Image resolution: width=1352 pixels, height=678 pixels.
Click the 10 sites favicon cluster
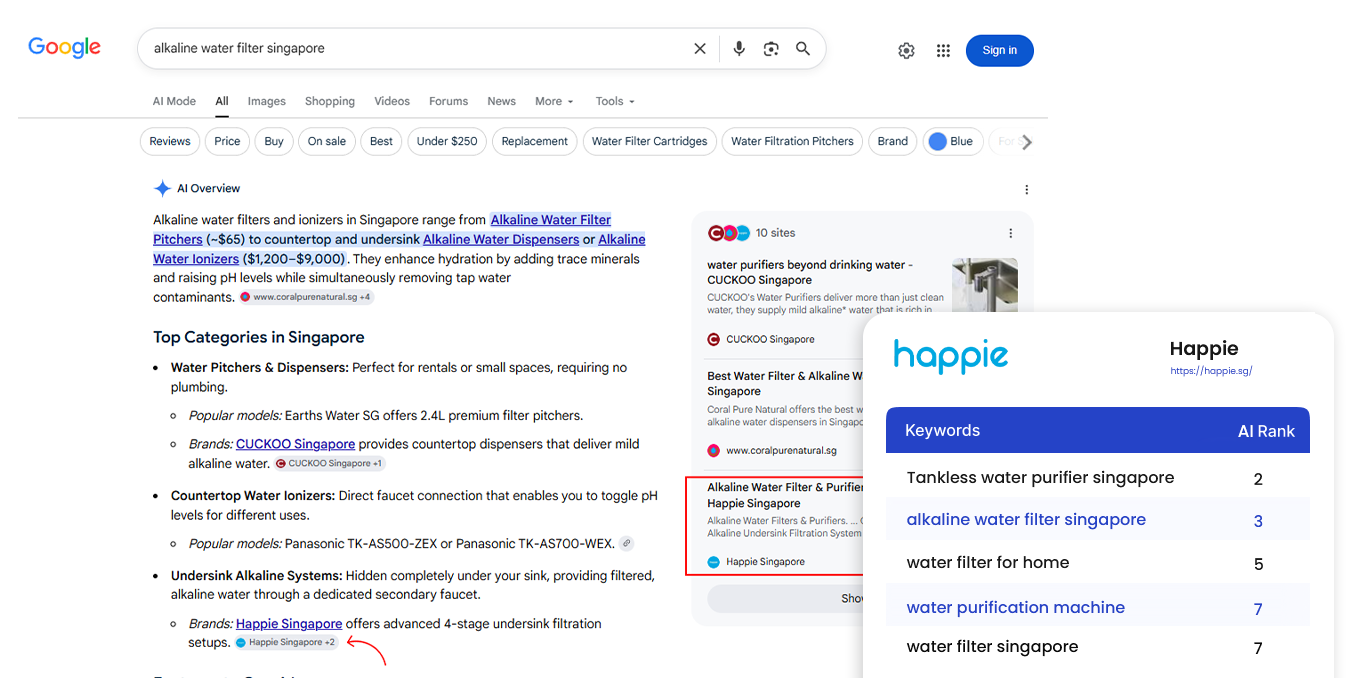729,233
